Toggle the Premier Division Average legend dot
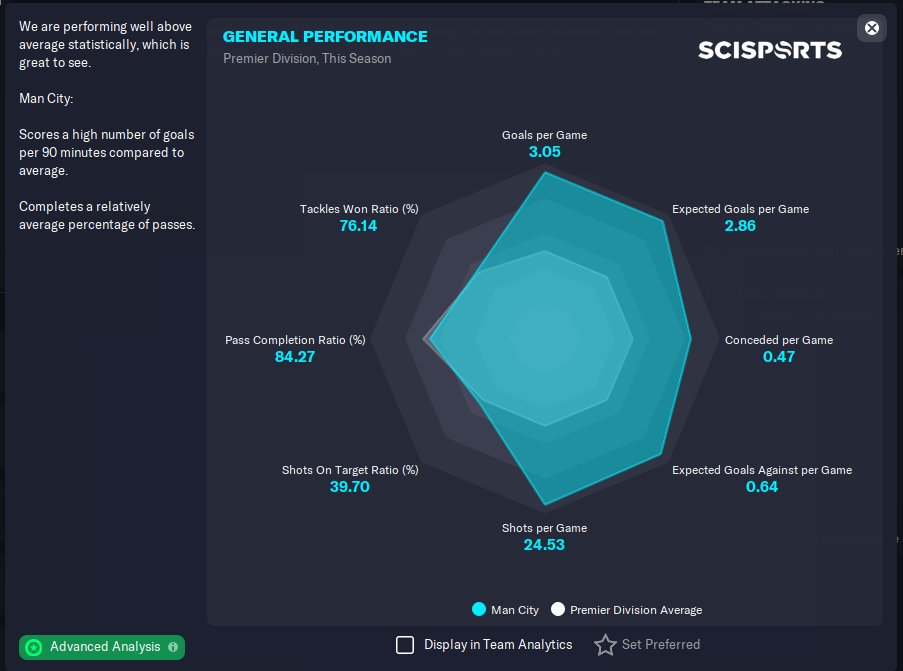Image resolution: width=903 pixels, height=671 pixels. (557, 609)
